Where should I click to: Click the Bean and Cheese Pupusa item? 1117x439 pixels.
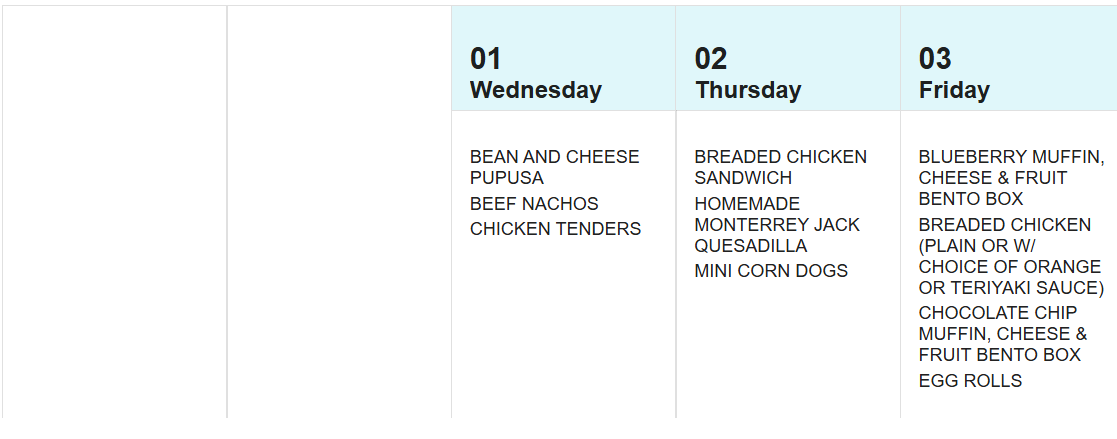pyautogui.click(x=554, y=167)
